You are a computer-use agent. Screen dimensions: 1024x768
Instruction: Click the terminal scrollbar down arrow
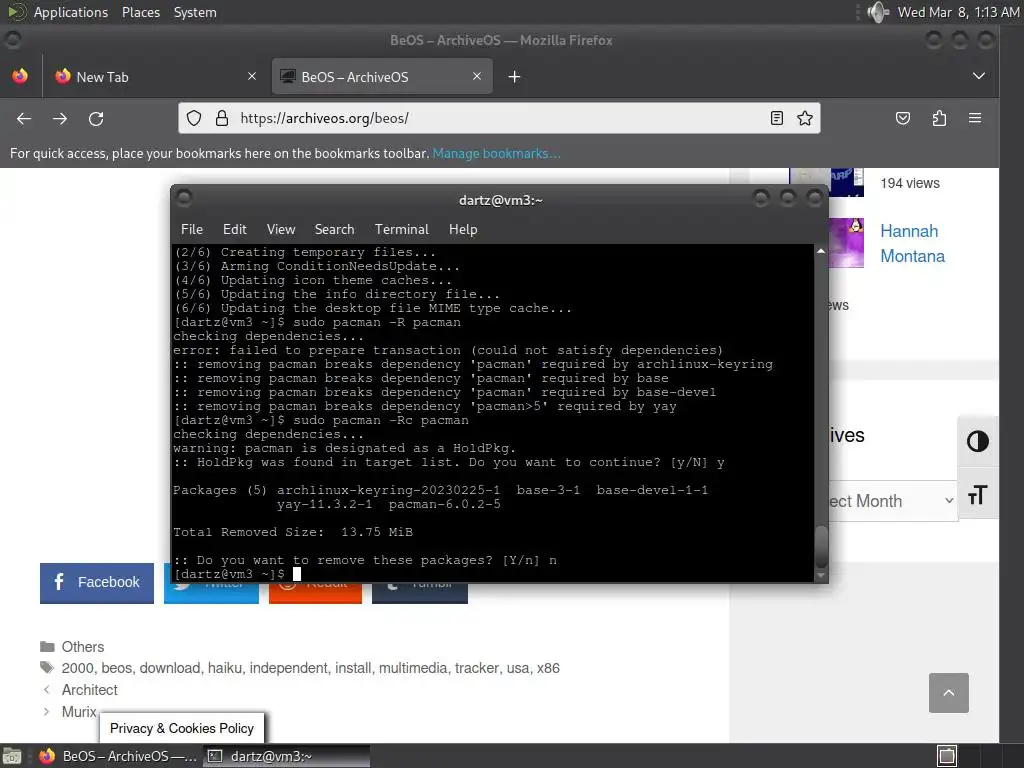coord(821,576)
